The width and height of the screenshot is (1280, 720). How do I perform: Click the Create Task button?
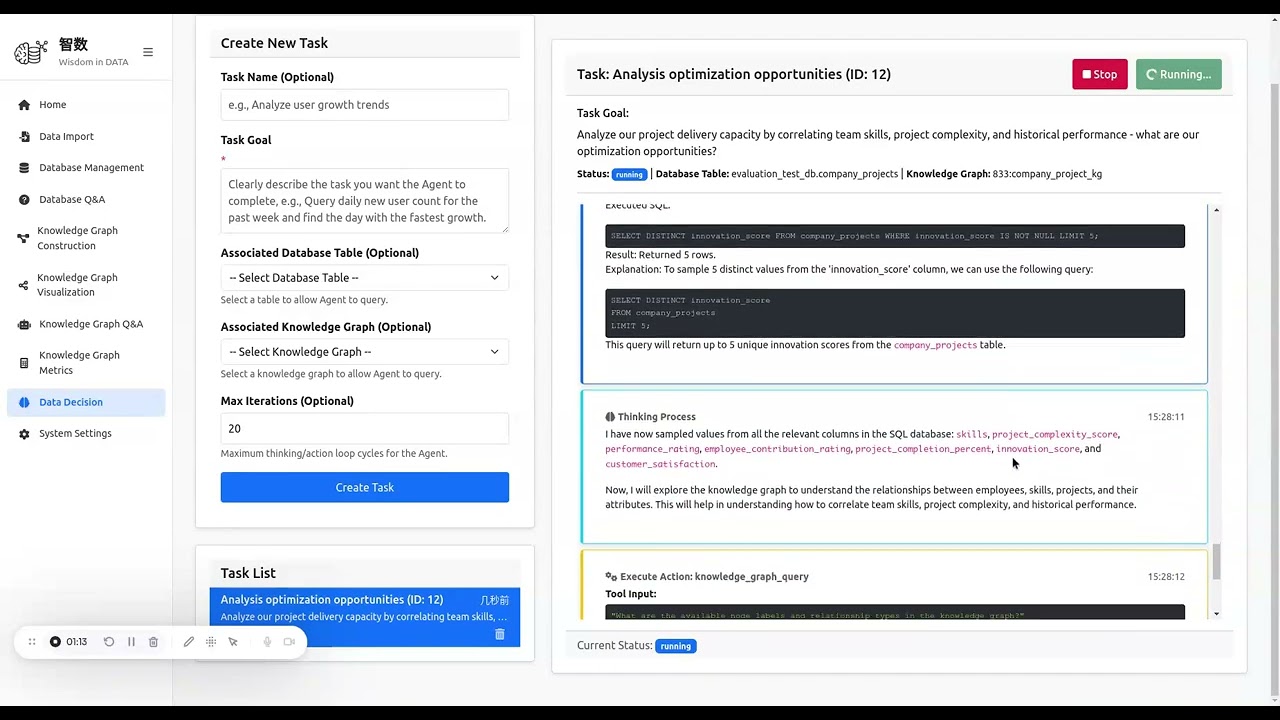pyautogui.click(x=365, y=487)
